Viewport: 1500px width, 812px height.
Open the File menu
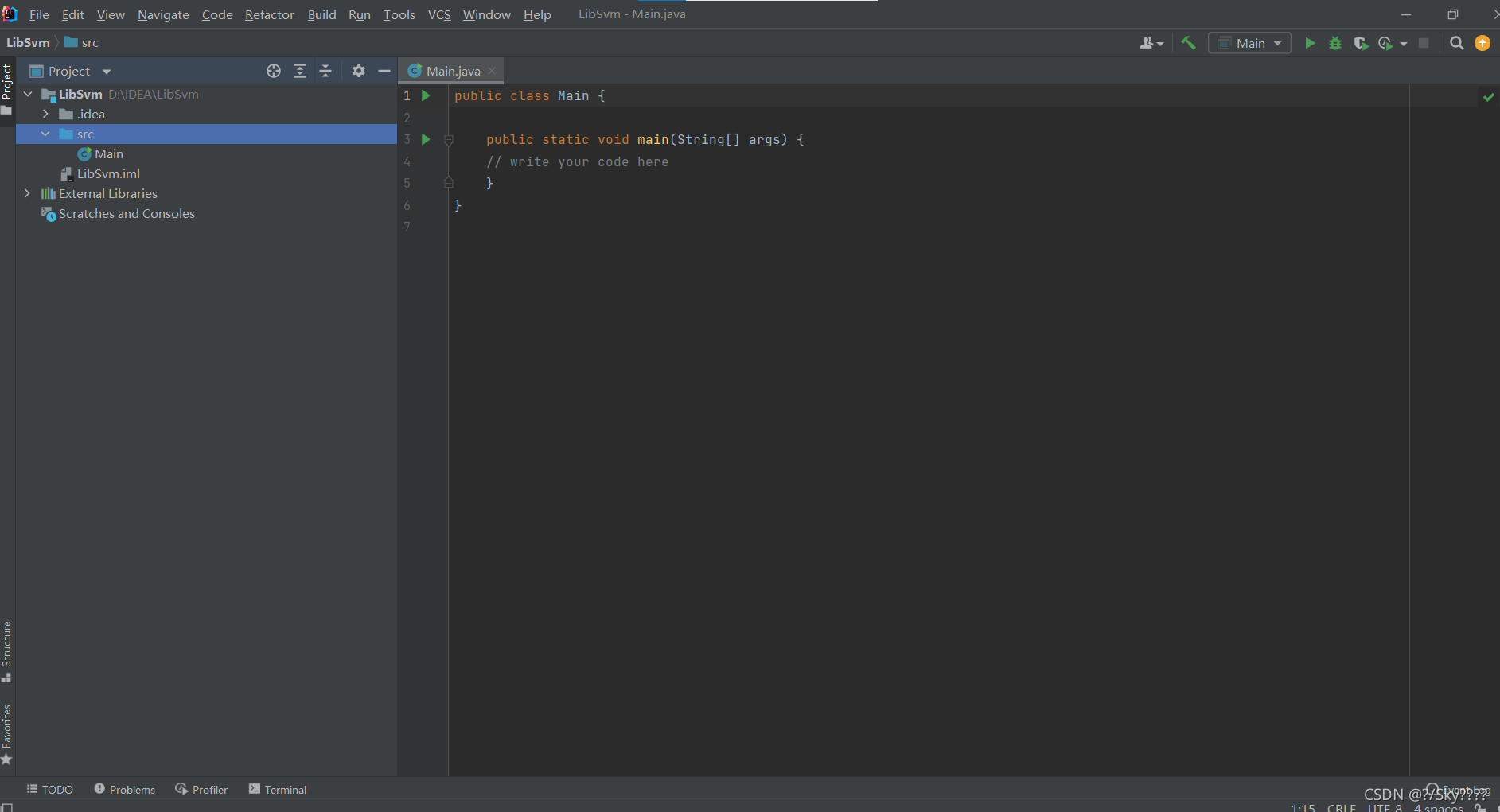pos(39,14)
